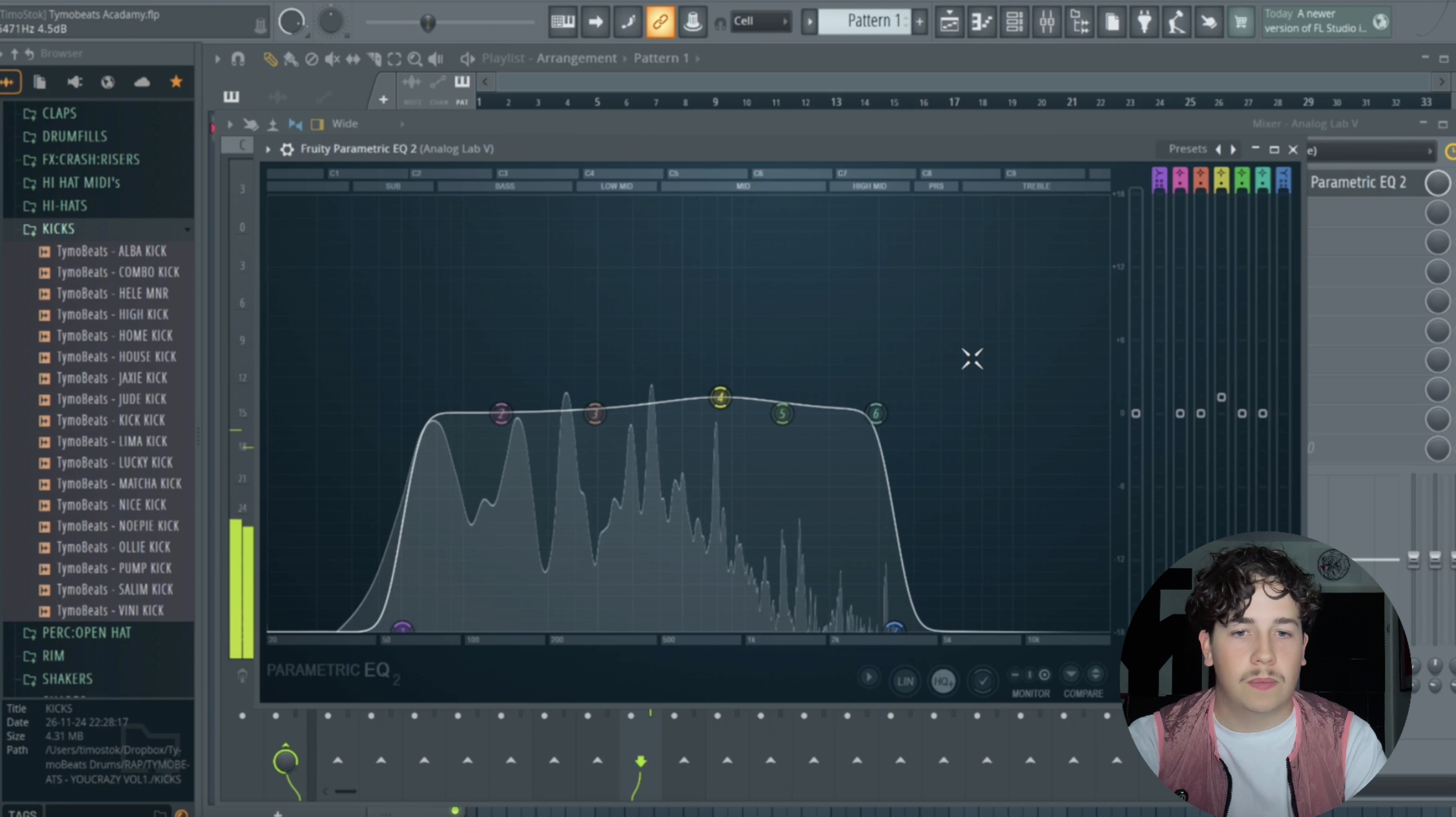Open EQ plugin Presets menu
This screenshot has width=1456, height=817.
point(1188,149)
